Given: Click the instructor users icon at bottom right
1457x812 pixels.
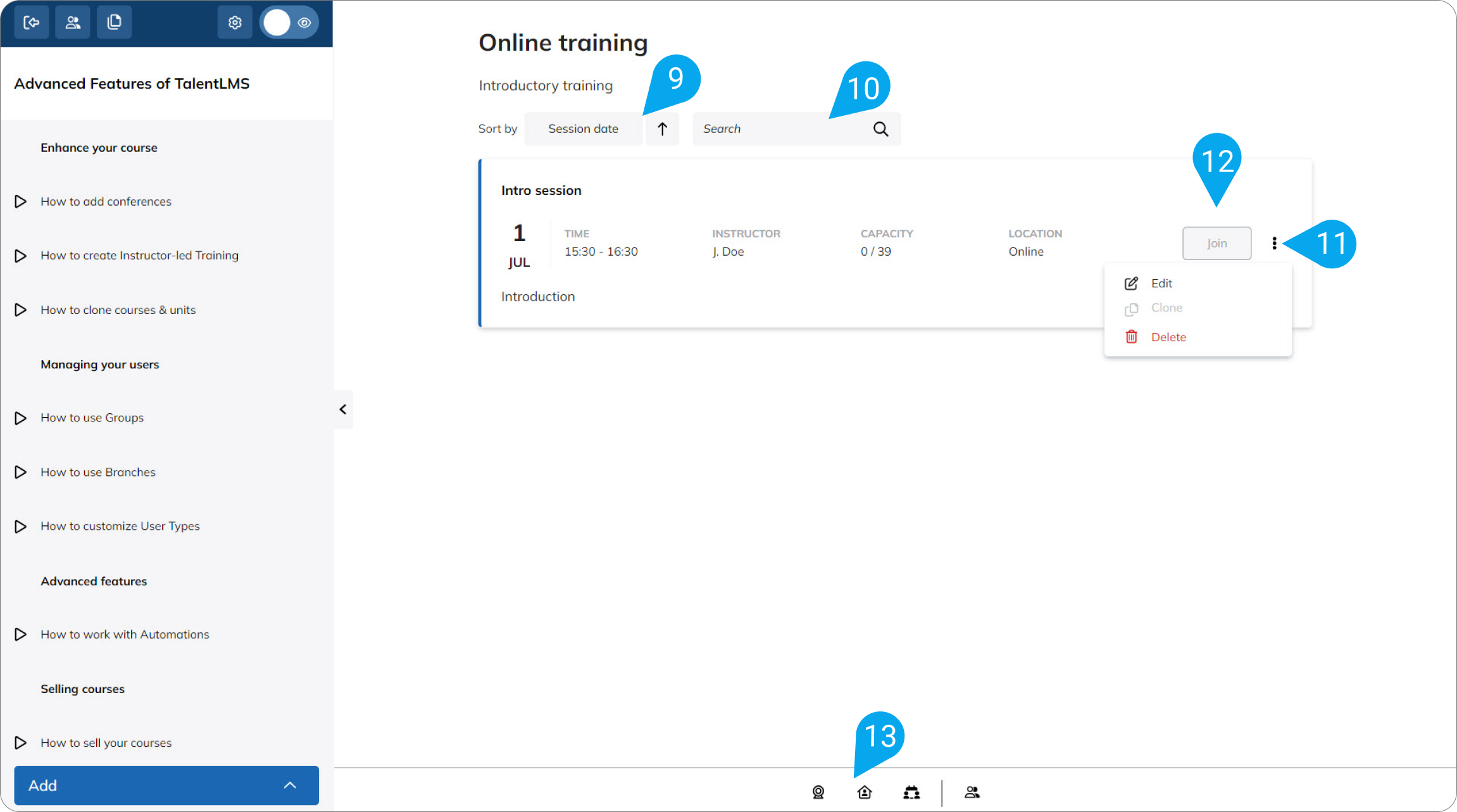Looking at the screenshot, I should (x=972, y=792).
